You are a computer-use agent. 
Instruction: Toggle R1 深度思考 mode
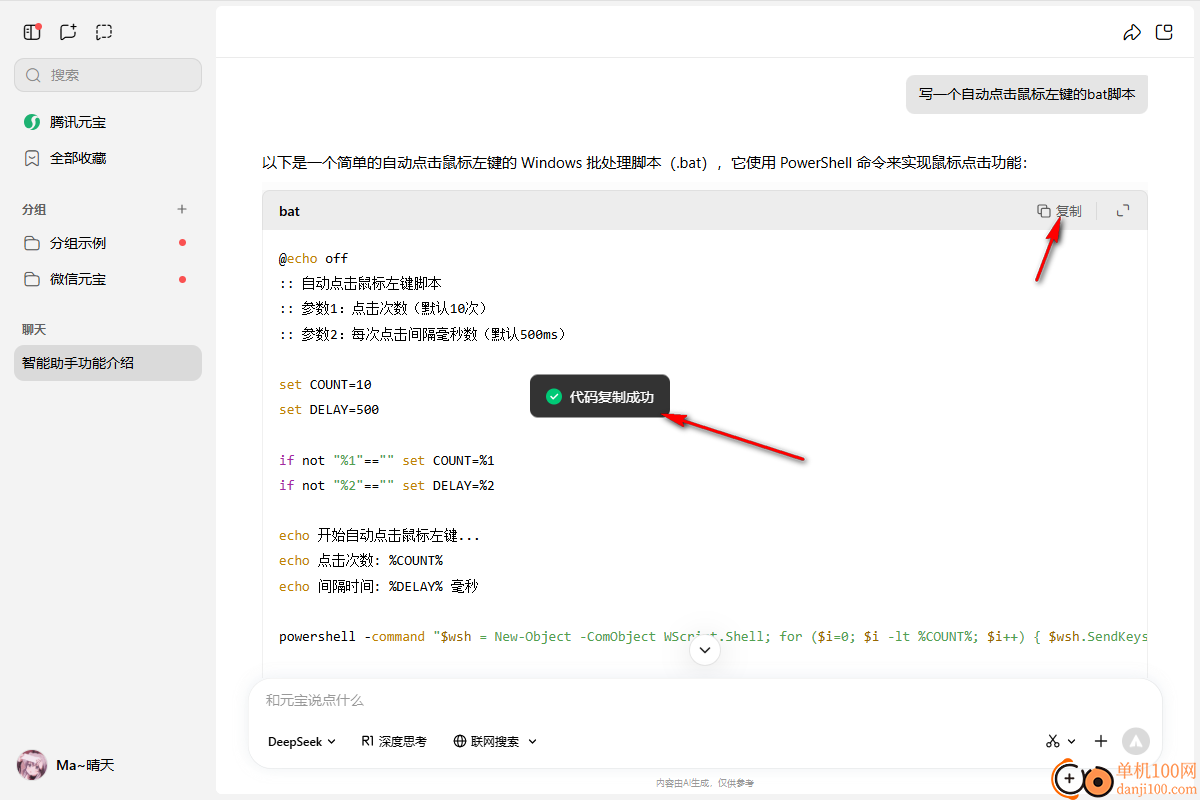pyautogui.click(x=394, y=741)
